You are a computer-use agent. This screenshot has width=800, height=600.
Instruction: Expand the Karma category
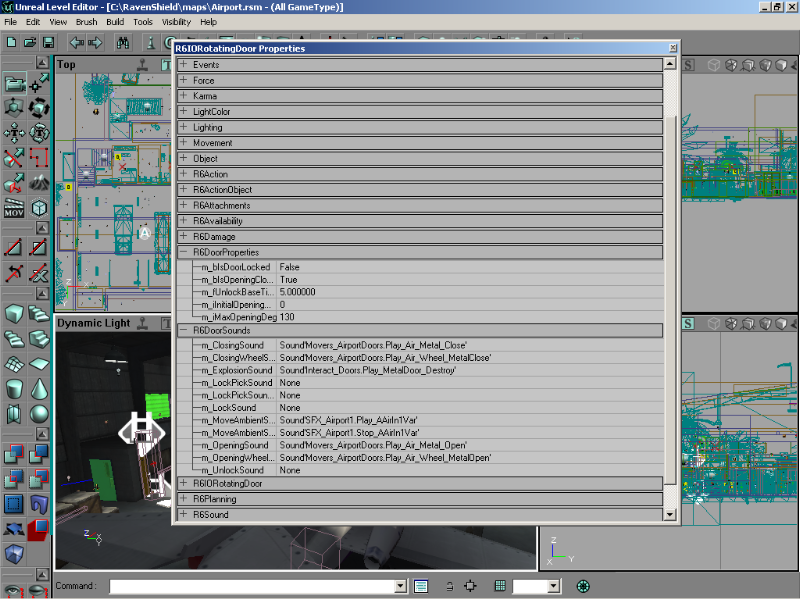(184, 95)
